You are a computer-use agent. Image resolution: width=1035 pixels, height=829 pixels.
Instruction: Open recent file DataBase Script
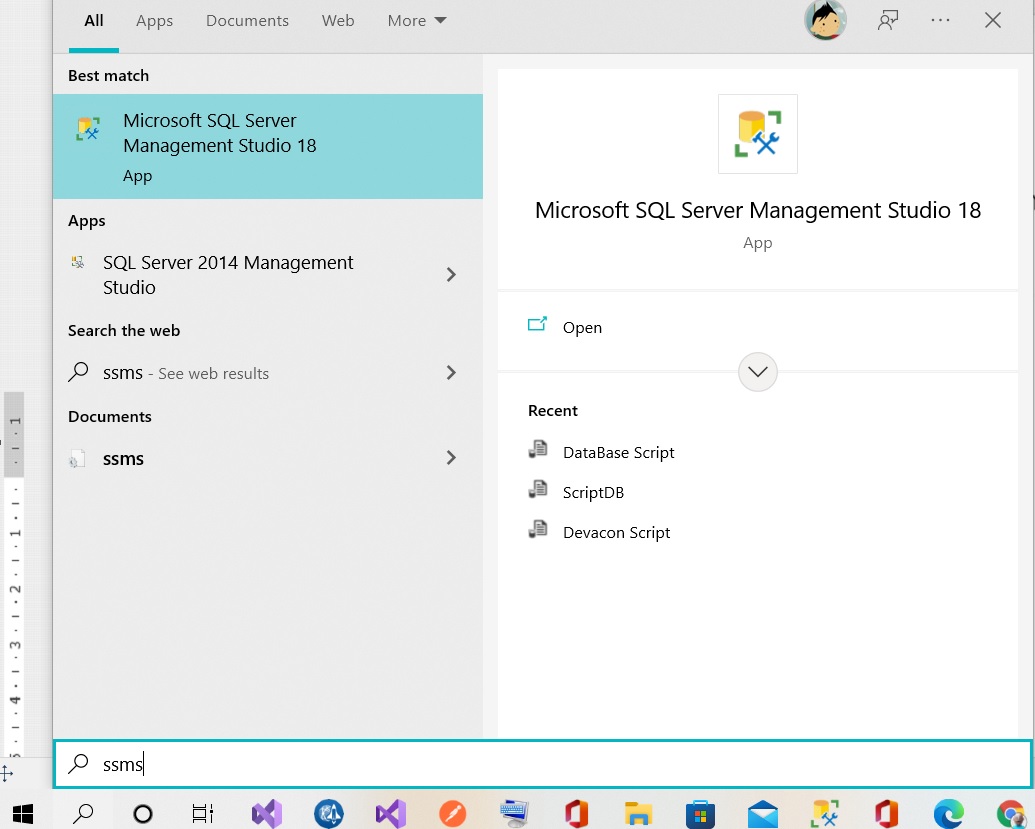(x=618, y=452)
